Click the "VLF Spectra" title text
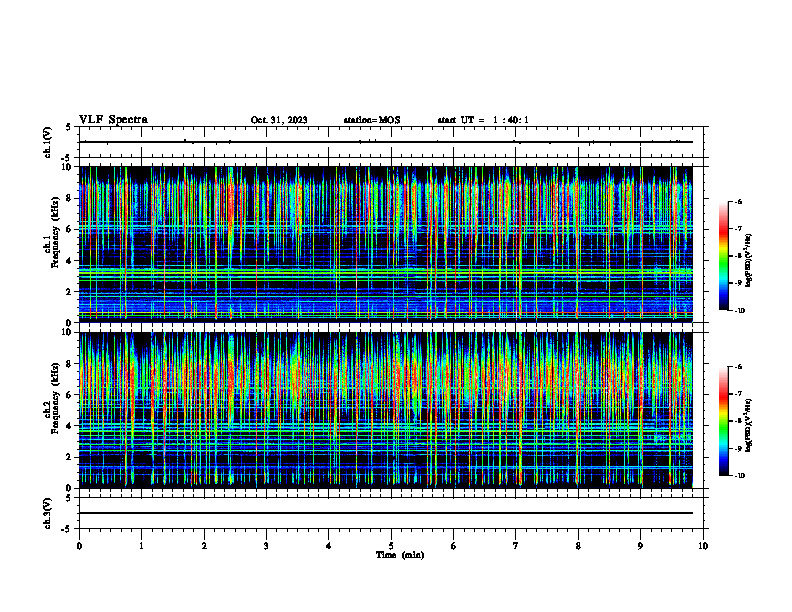The width and height of the screenshot is (792, 612). (113, 120)
